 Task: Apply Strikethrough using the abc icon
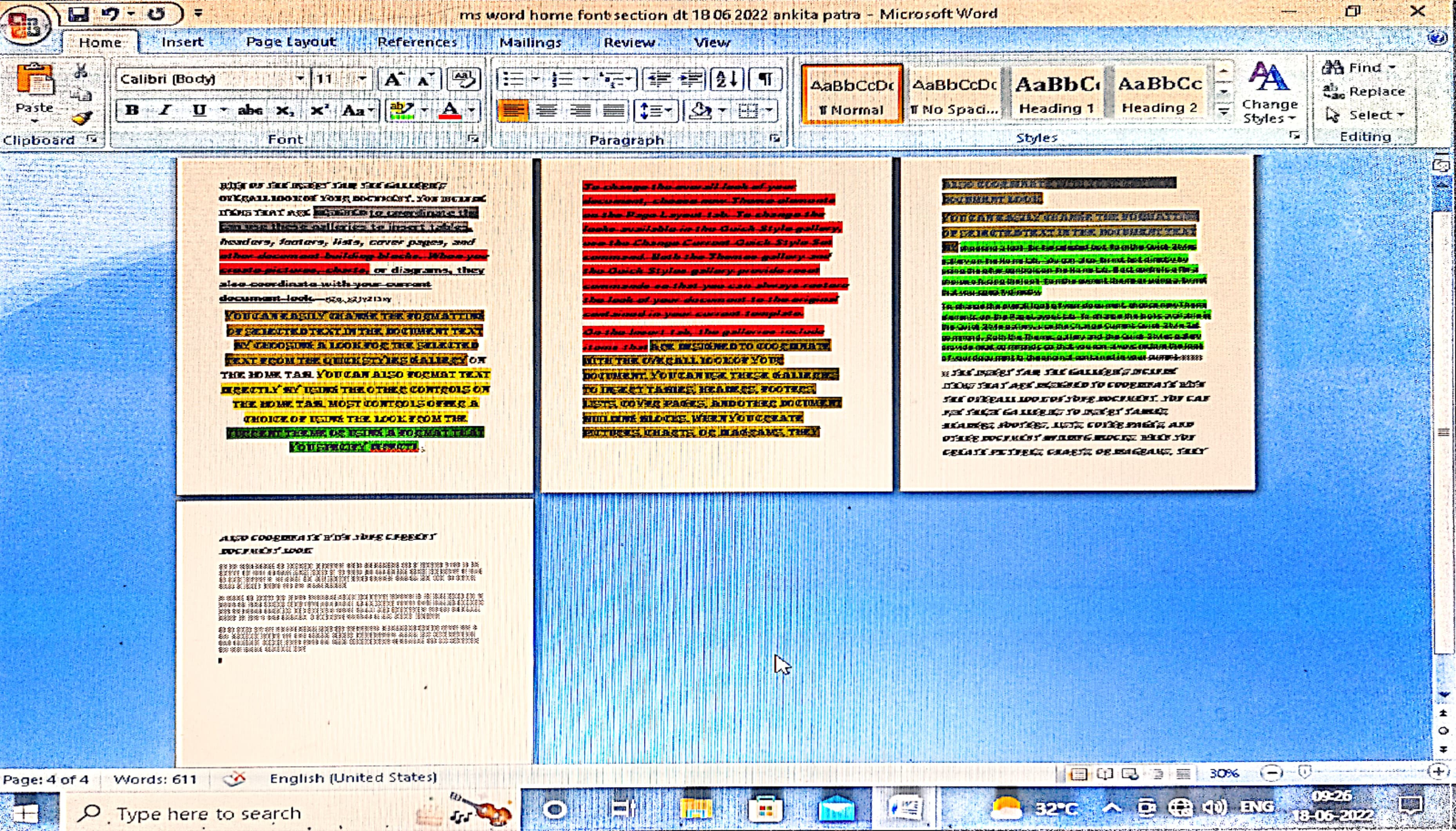pyautogui.click(x=250, y=110)
